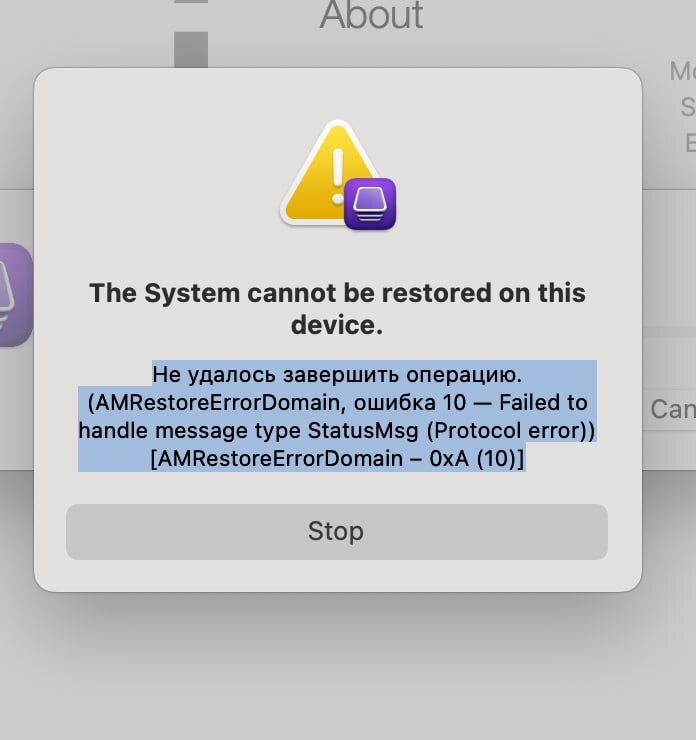Click the Stop button
This screenshot has width=696, height=740.
[336, 531]
